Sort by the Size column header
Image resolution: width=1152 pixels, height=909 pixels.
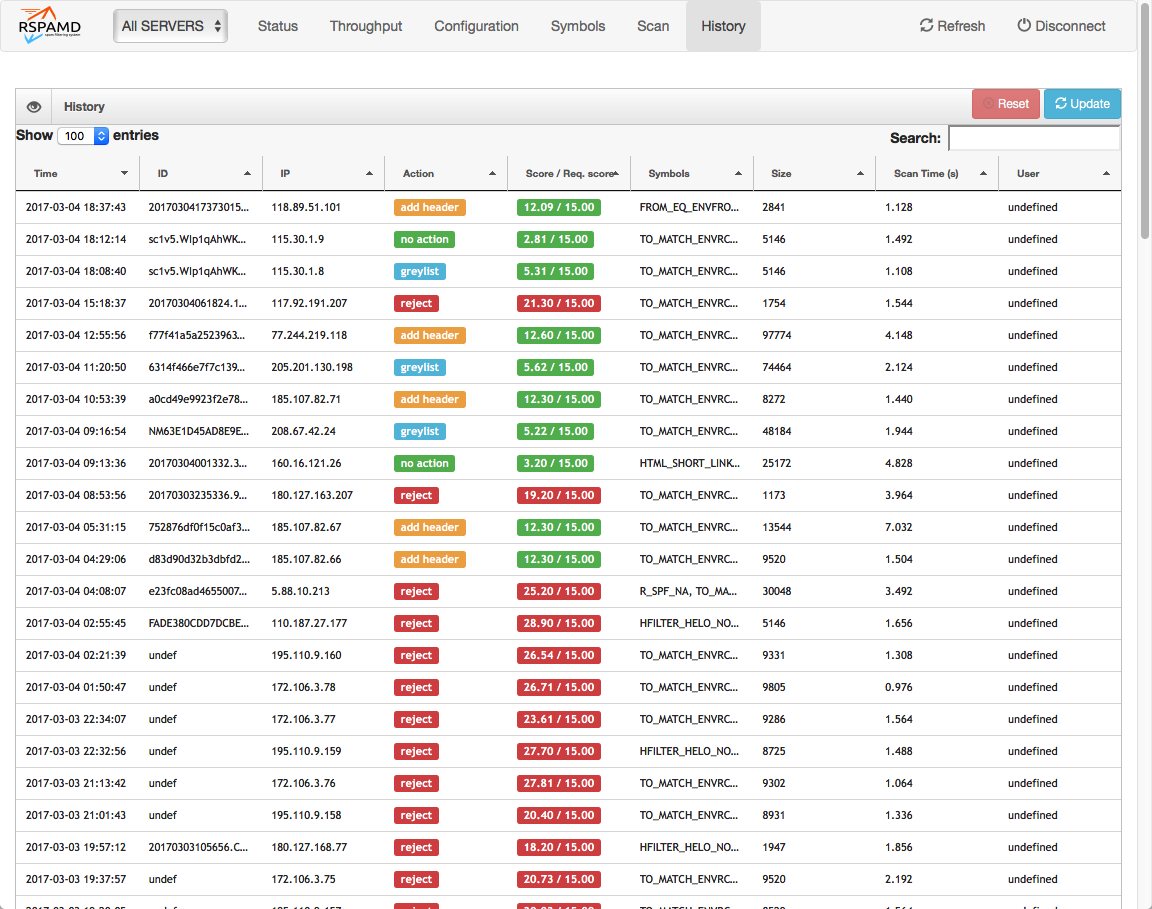coord(814,173)
